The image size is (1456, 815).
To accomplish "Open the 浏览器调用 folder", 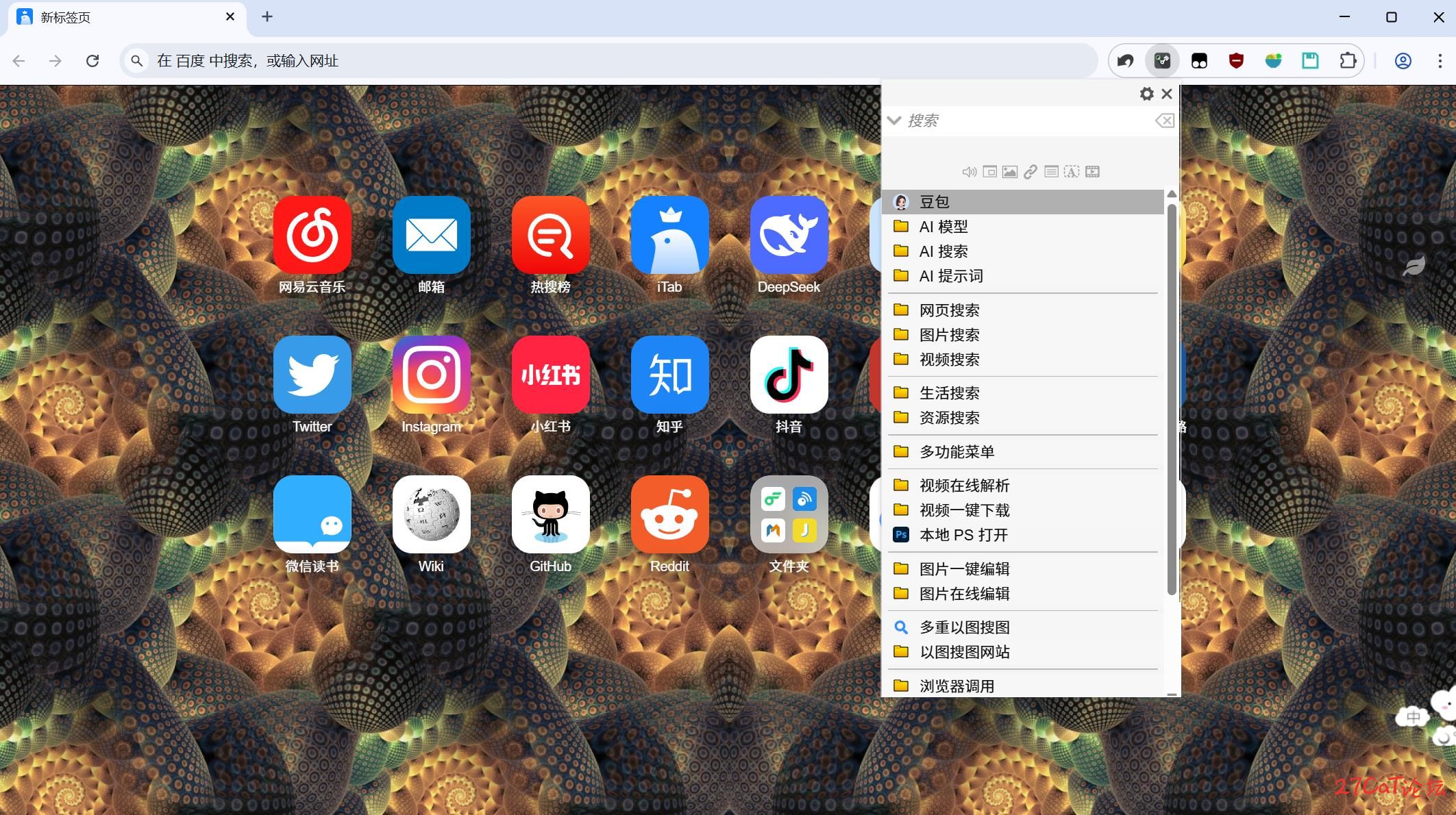I will pos(1023,686).
